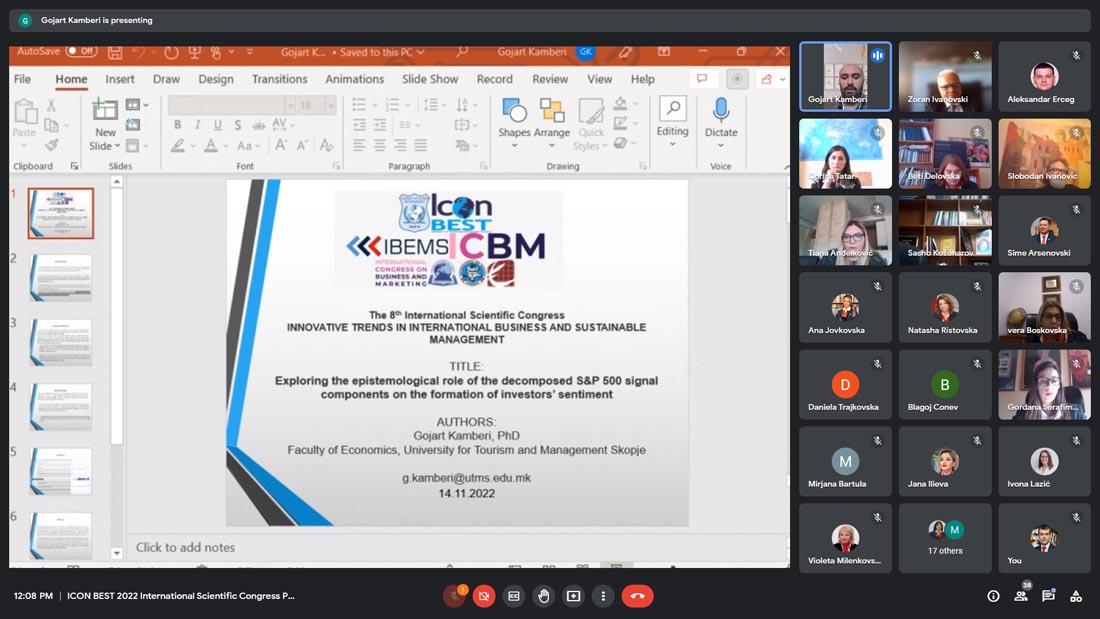Image resolution: width=1100 pixels, height=619 pixels.
Task: Switch to the Transitions tab
Action: point(279,79)
